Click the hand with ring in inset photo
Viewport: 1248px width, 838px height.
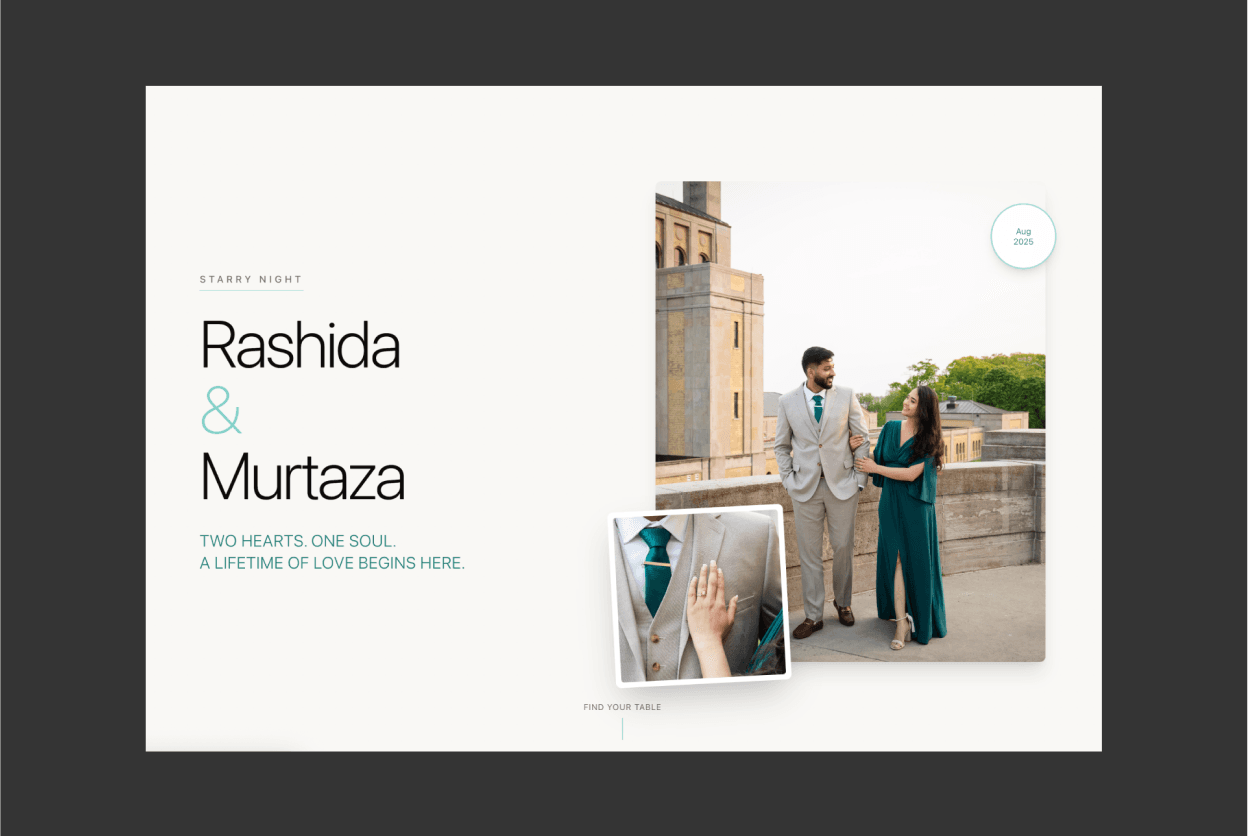click(x=710, y=608)
